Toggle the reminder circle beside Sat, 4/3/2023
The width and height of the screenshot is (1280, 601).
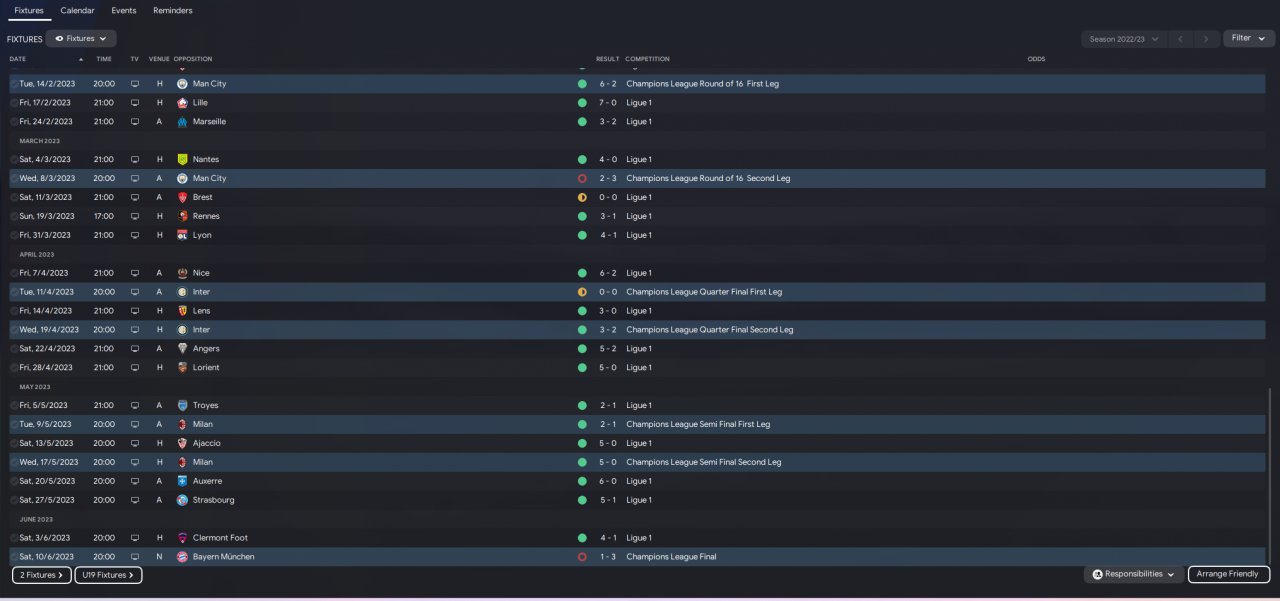pos(14,160)
